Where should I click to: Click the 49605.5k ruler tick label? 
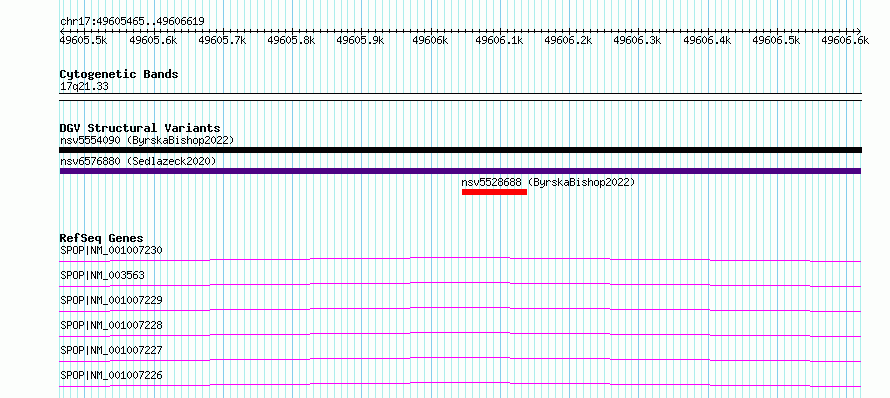(84, 40)
